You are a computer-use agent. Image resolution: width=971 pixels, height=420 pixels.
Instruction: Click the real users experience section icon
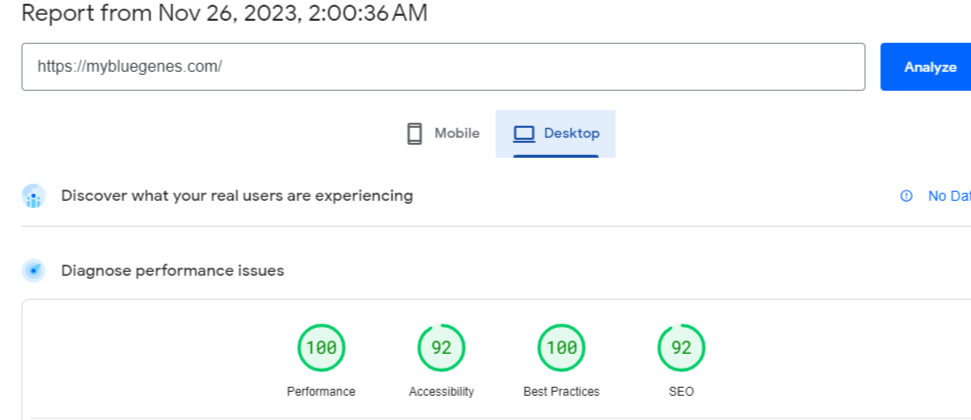tap(34, 196)
